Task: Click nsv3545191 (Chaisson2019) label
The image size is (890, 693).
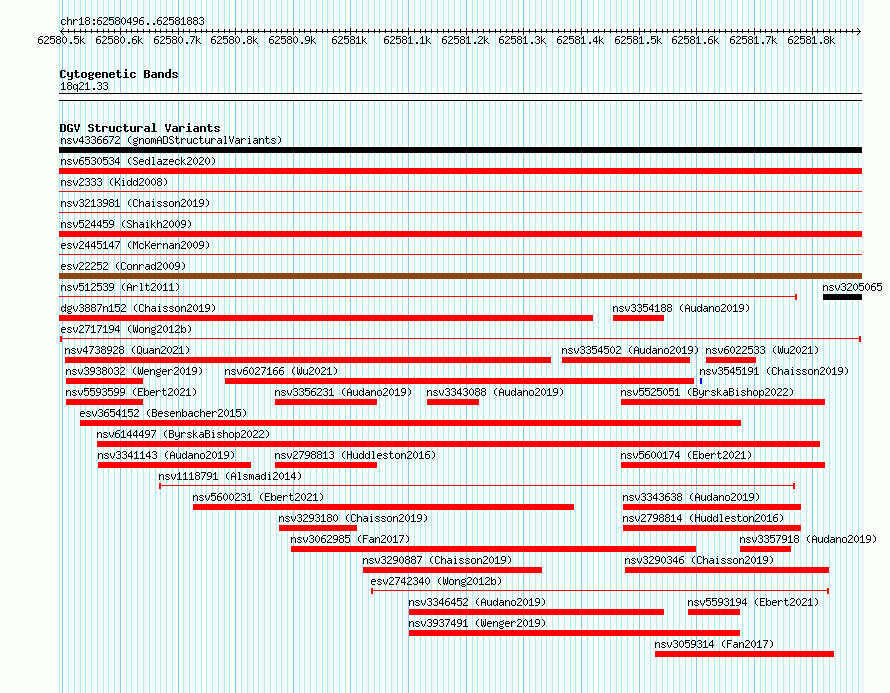Action: tap(774, 371)
